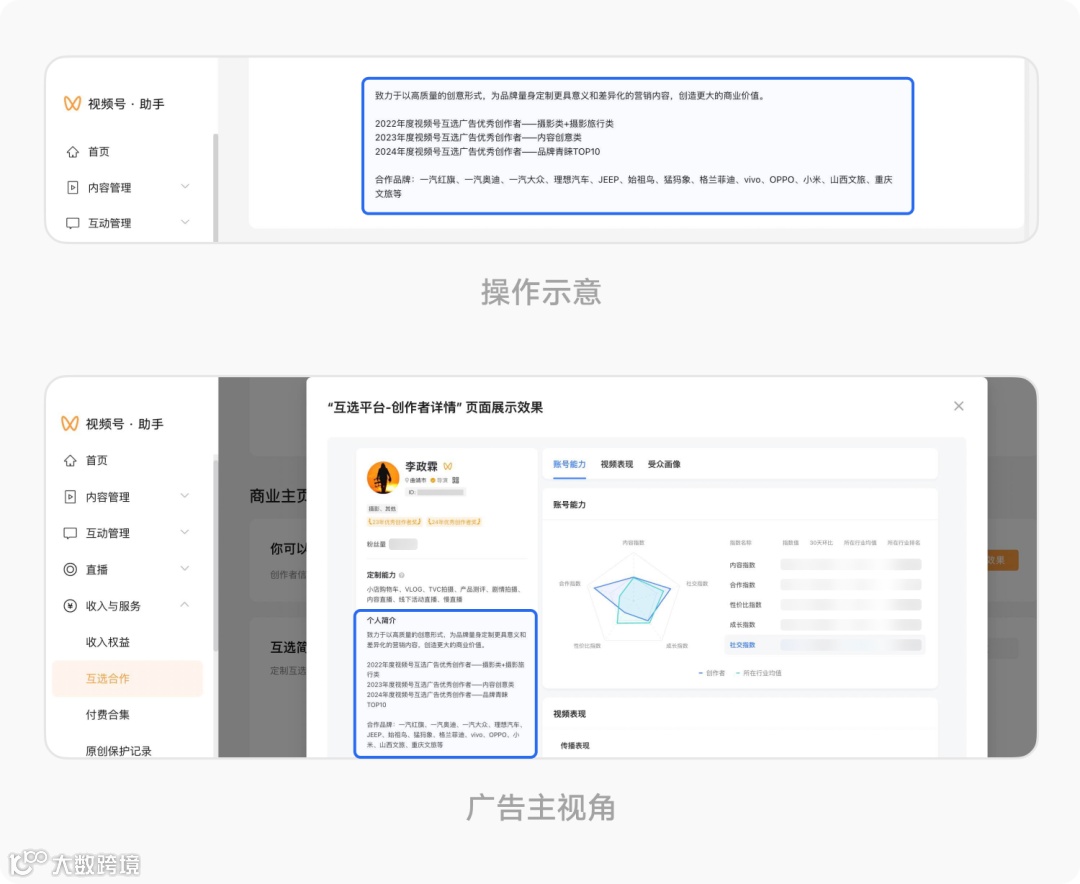
Task: Expand 内容管理 chevron in top panel
Action: pos(185,187)
